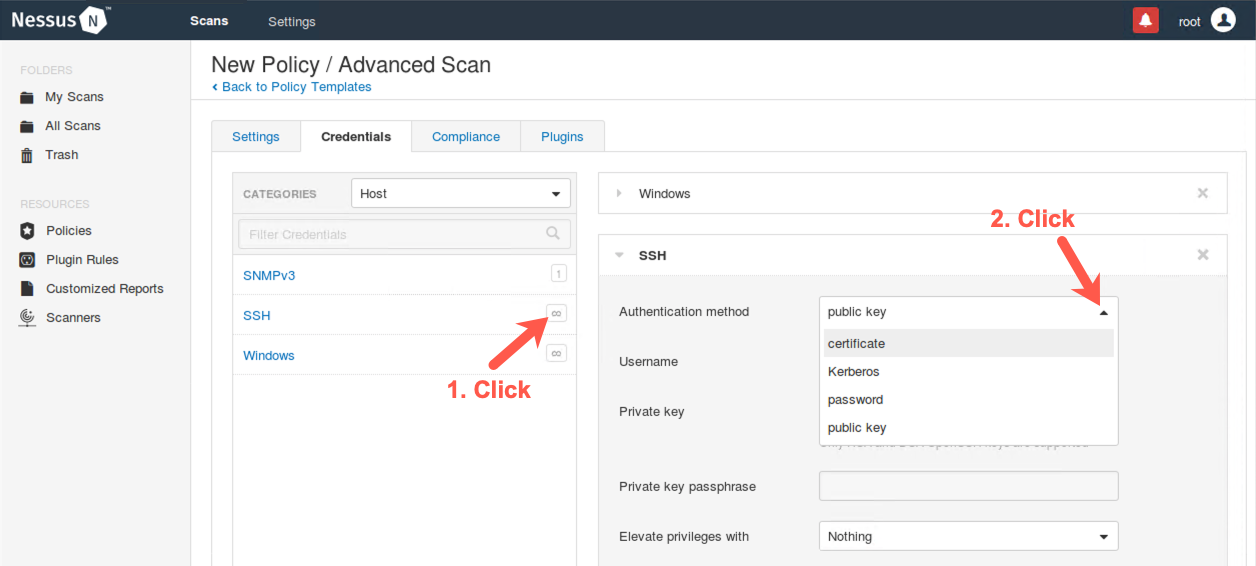Screen dimensions: 1256x566
Task: Click the Authentication method label
Action: (684, 311)
